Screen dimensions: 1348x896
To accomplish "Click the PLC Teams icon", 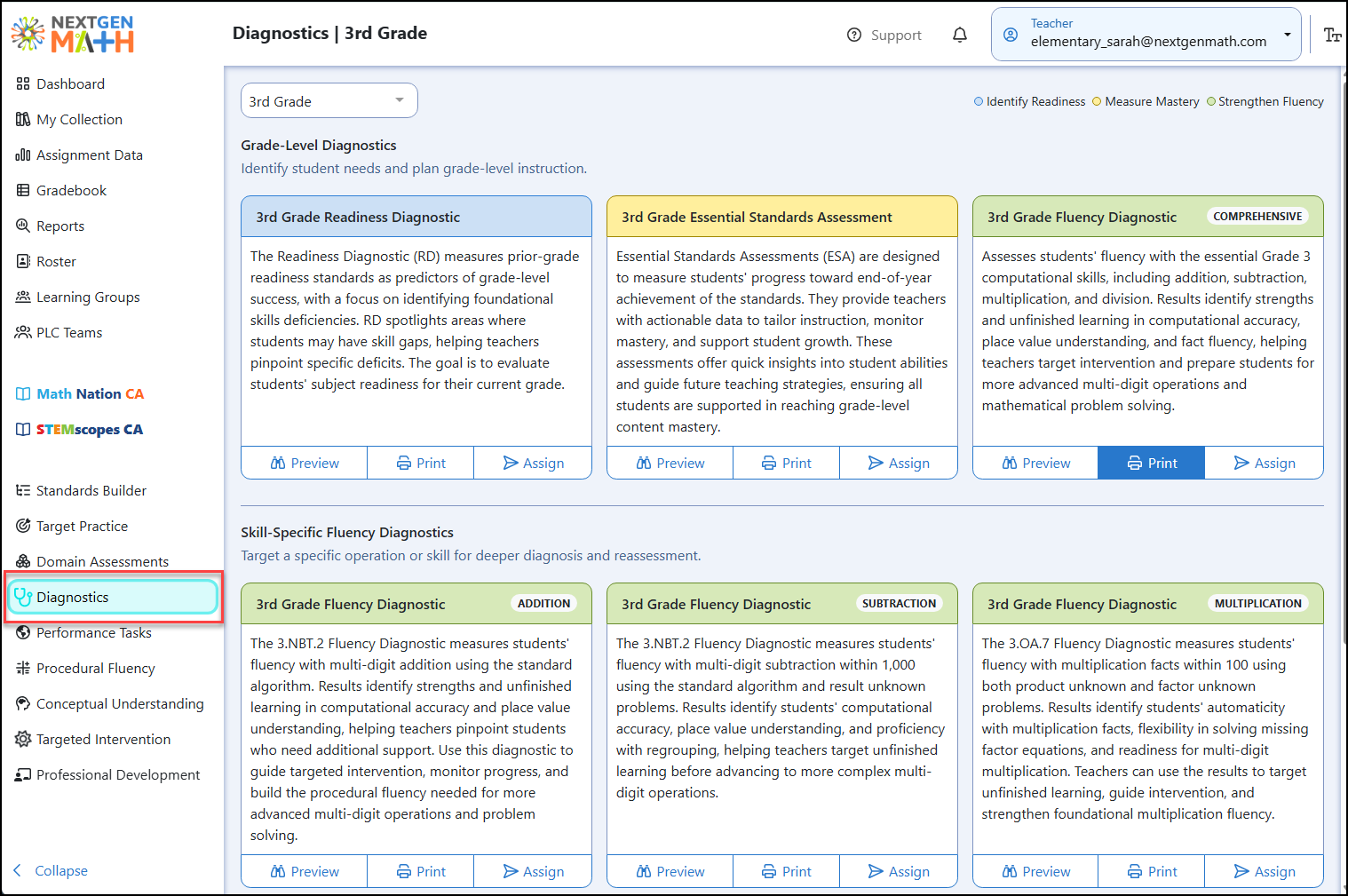I will tap(23, 332).
